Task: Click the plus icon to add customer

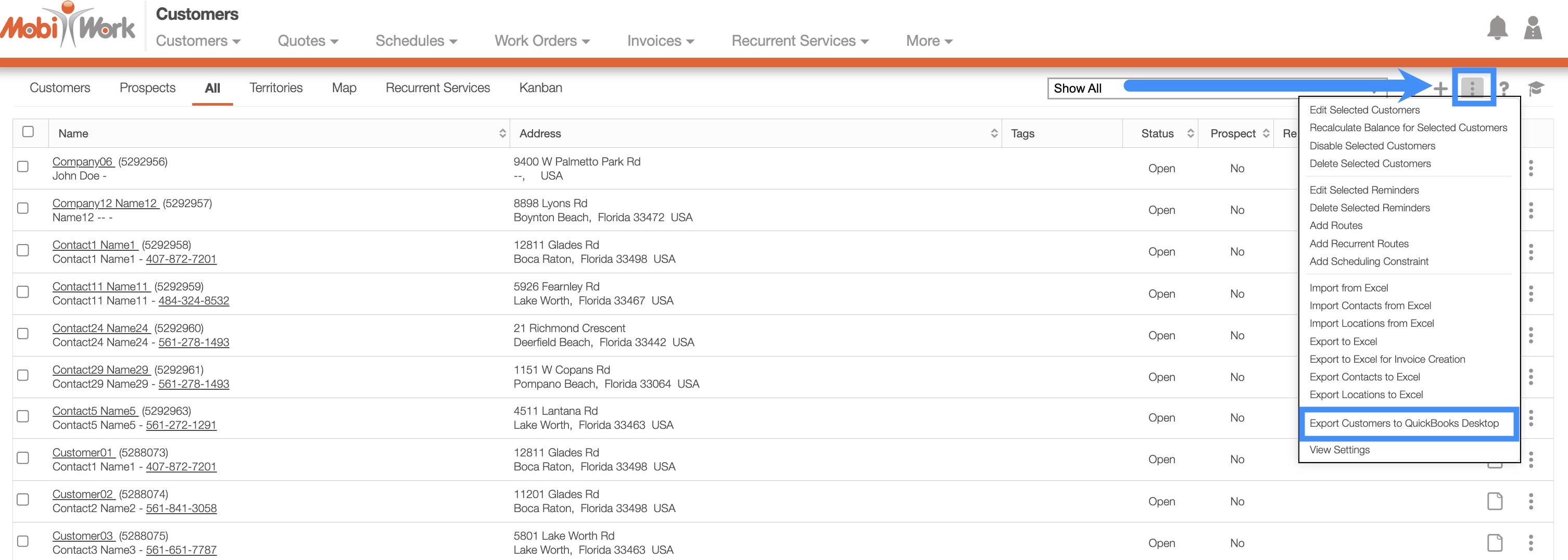Action: (1440, 89)
